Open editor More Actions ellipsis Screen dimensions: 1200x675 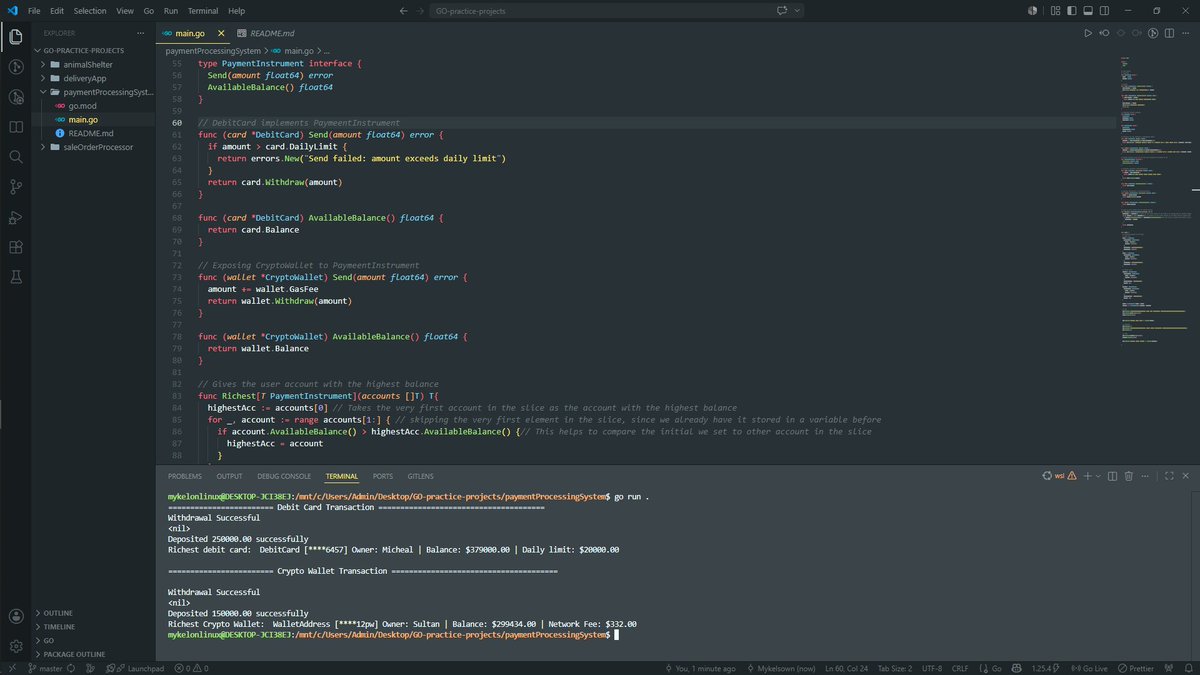(x=1185, y=33)
